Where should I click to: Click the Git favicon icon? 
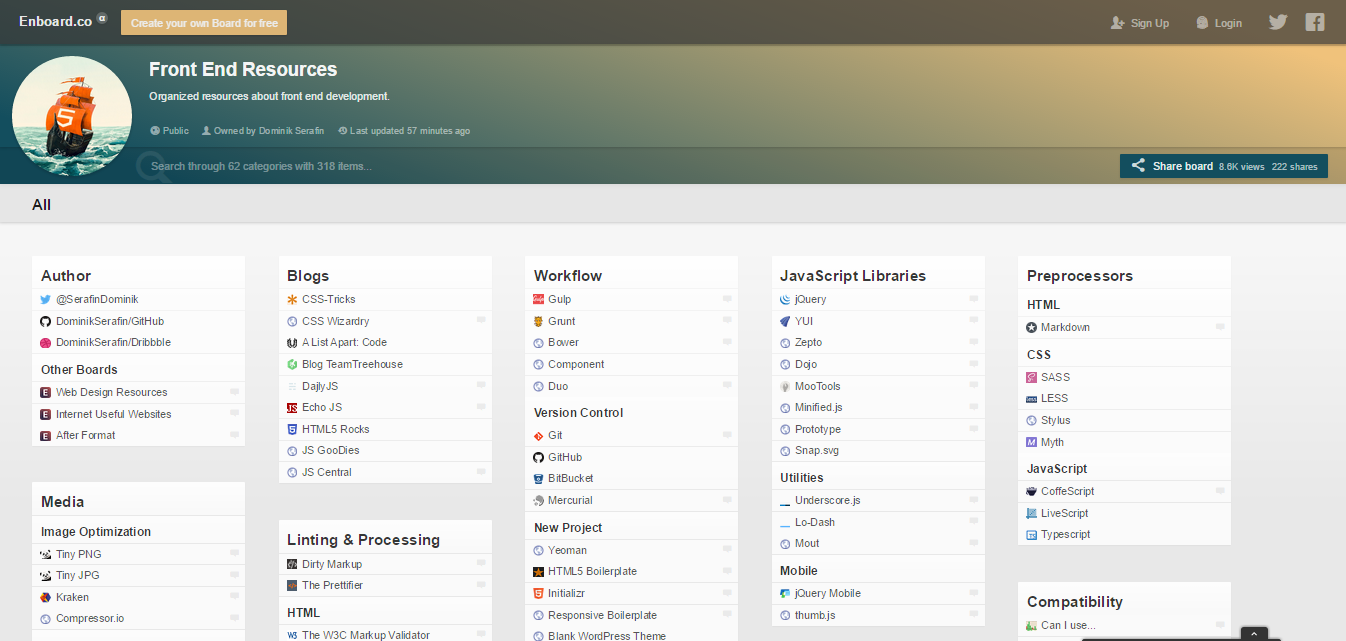tap(539, 436)
